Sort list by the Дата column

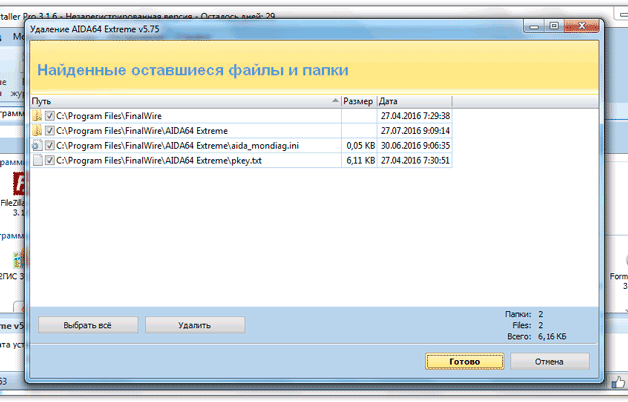tap(414, 102)
